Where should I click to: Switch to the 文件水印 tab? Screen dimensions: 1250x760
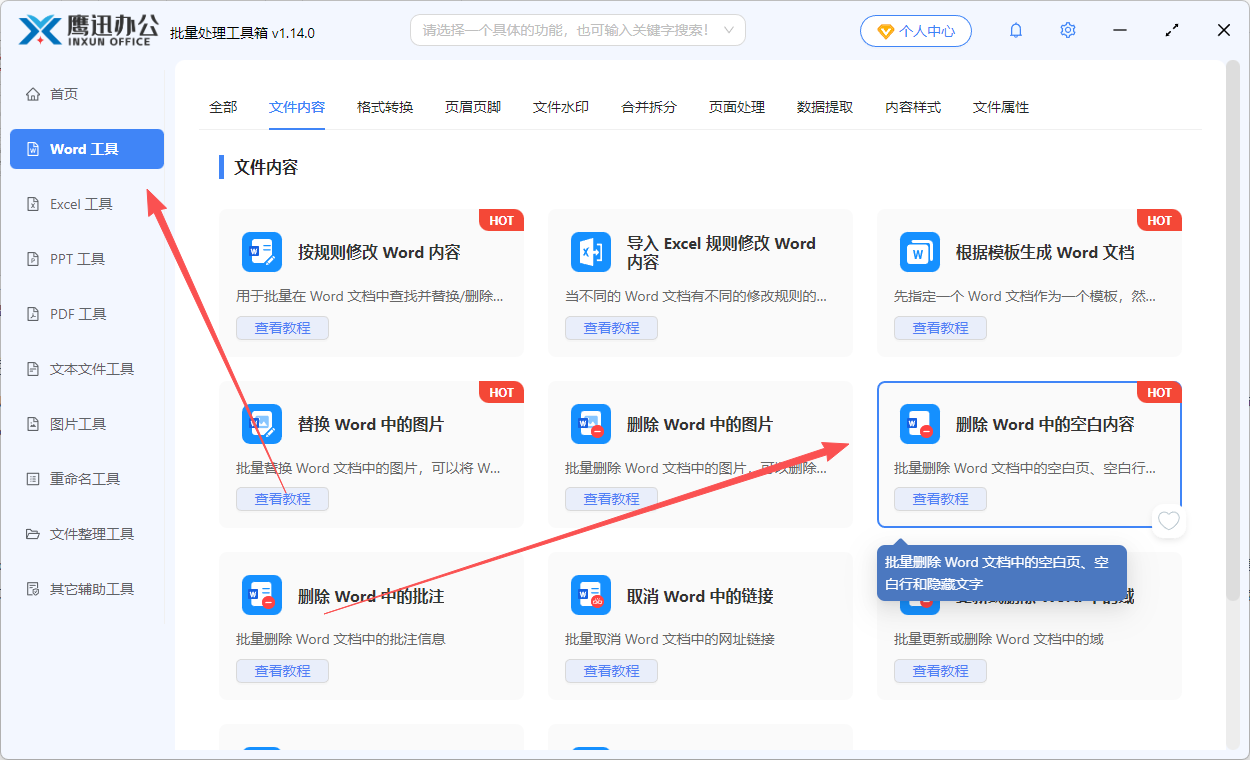561,106
